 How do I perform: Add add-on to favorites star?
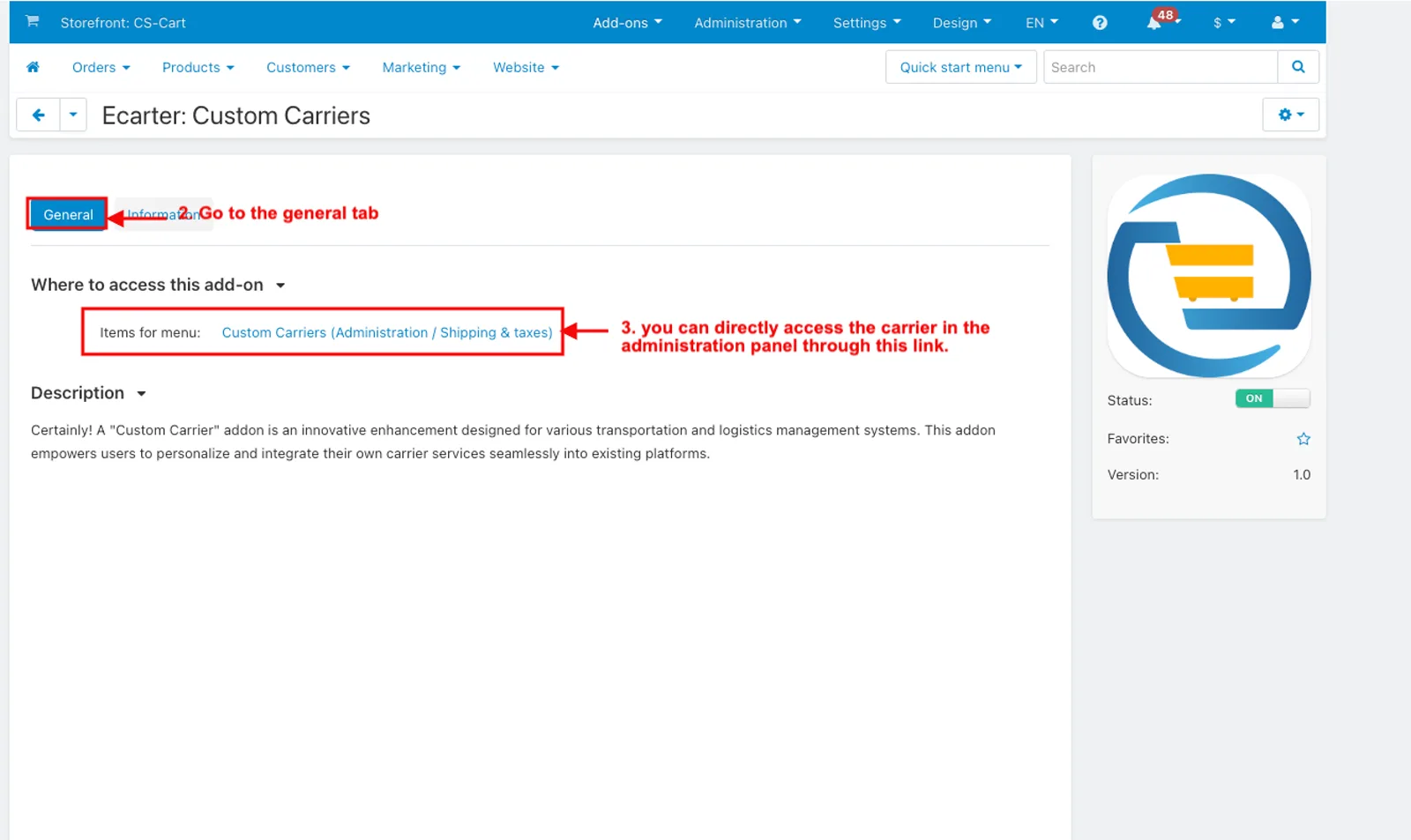[1303, 439]
